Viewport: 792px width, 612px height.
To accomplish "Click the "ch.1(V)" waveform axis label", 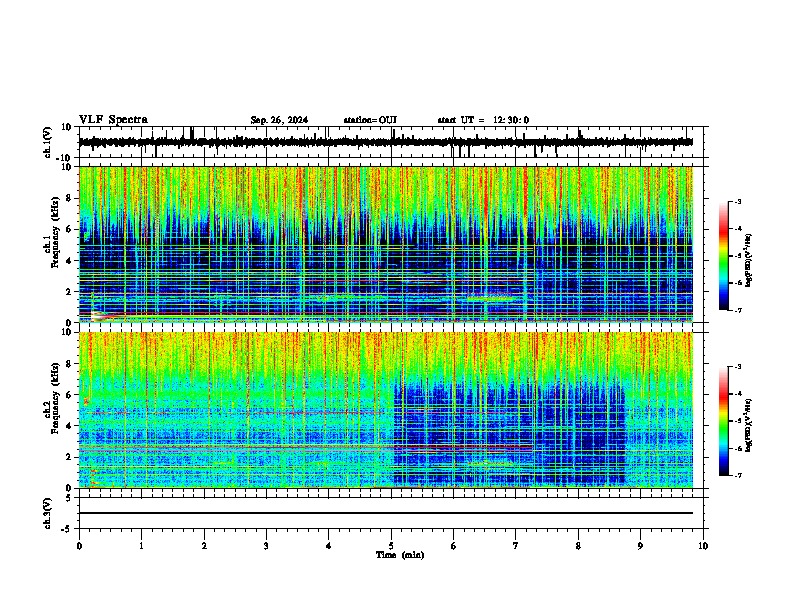I will click(48, 142).
